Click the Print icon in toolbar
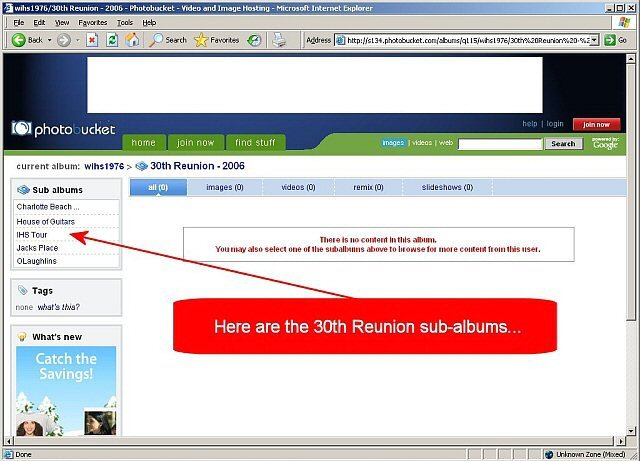640x461 pixels. point(279,40)
